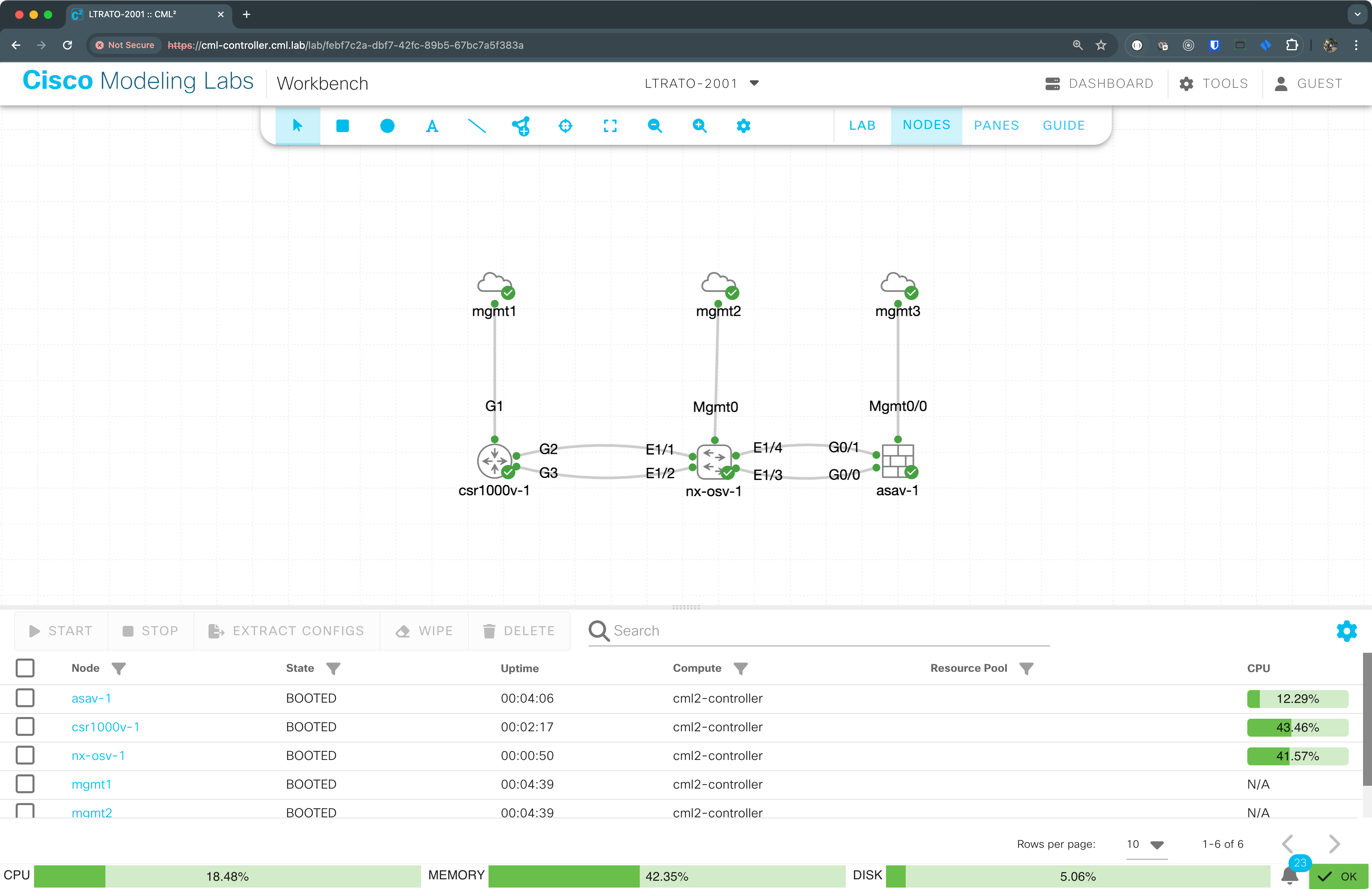The height and width of the screenshot is (889, 1372).
Task: Click the WIPE button
Action: click(424, 631)
